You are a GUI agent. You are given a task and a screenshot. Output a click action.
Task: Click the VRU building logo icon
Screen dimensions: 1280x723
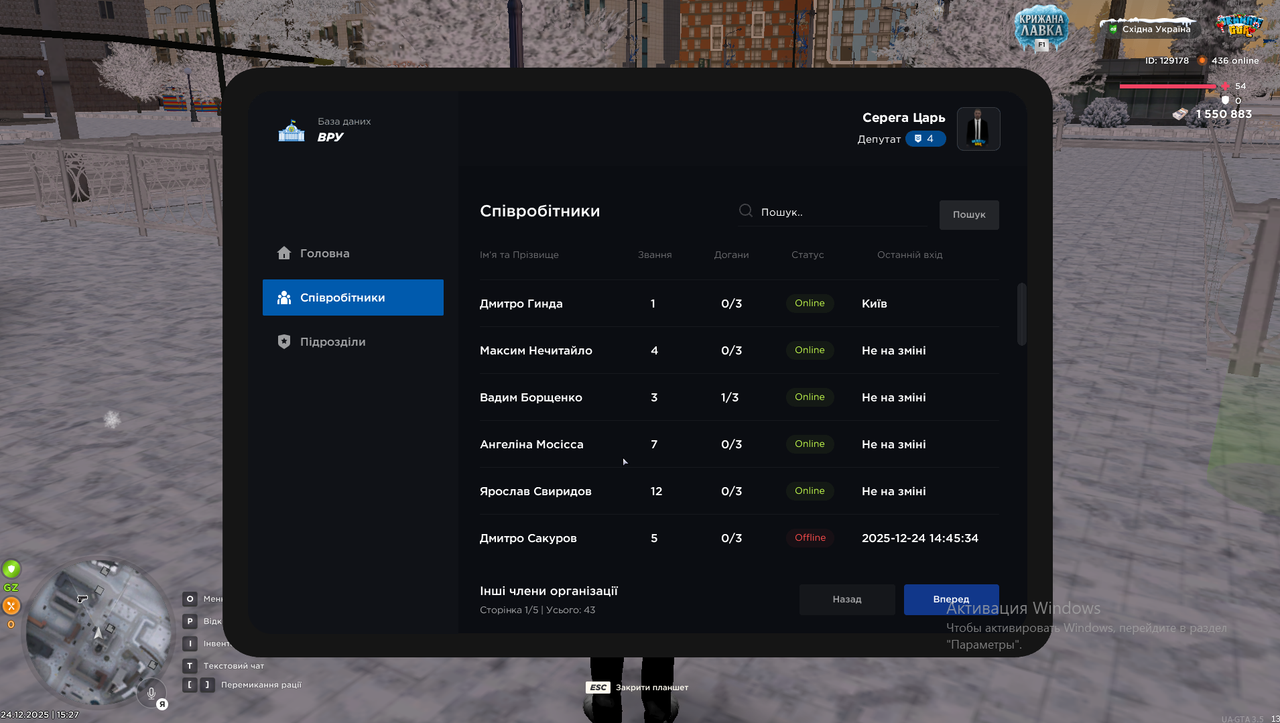tap(291, 130)
